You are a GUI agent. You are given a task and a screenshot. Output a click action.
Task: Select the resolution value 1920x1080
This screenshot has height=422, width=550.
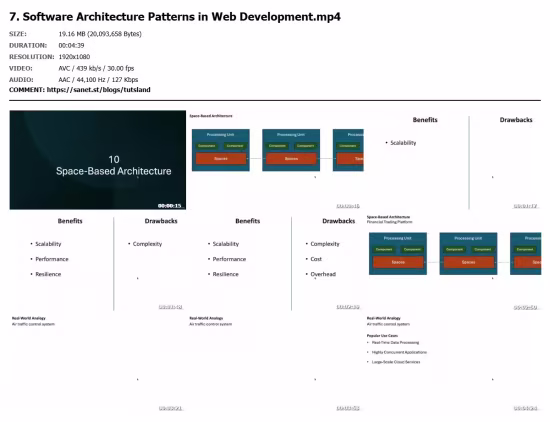(74, 56)
